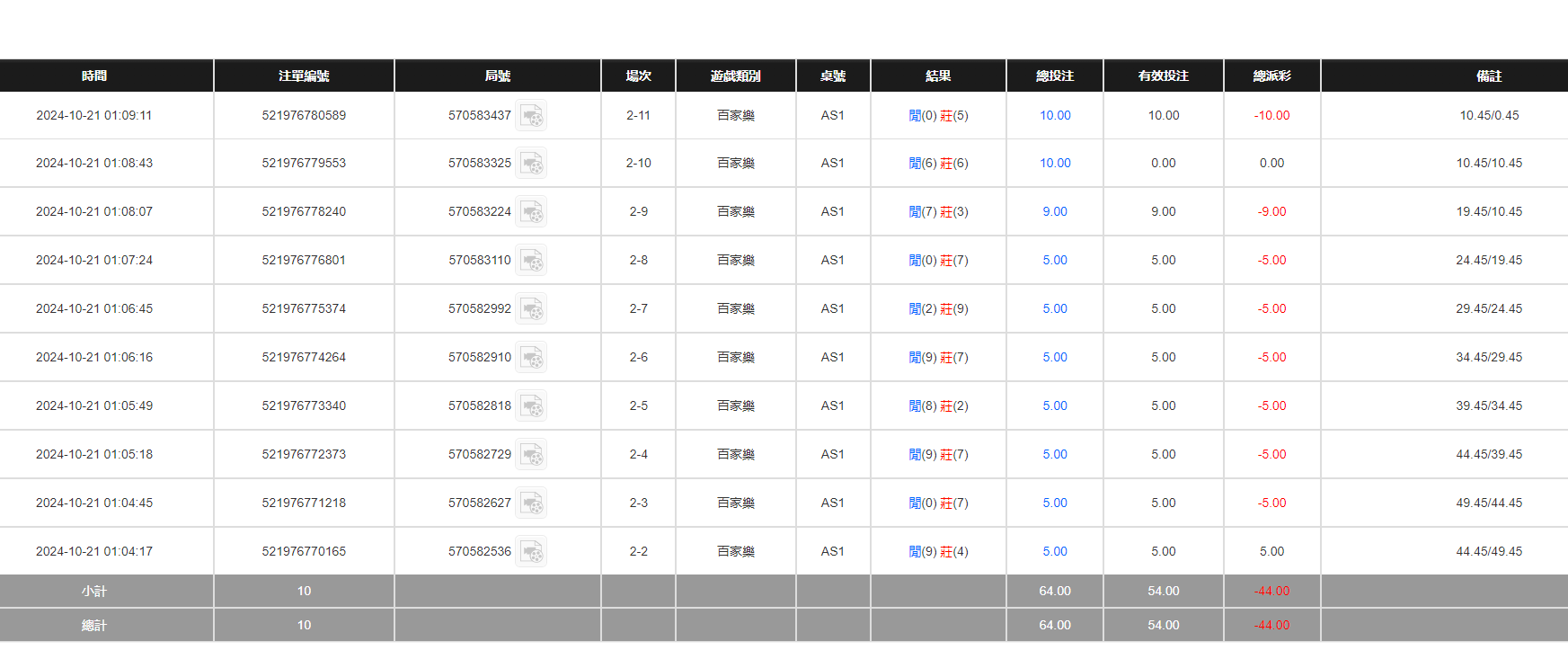Click replay icon beside round 570583224

coord(531,212)
